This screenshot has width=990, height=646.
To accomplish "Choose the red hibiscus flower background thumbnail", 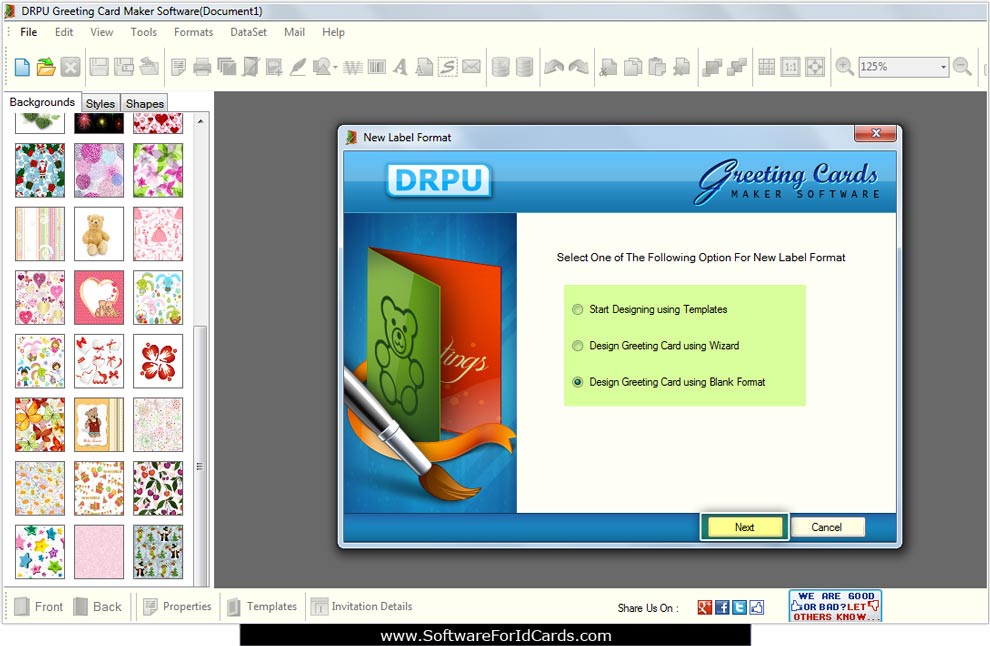I will click(158, 361).
